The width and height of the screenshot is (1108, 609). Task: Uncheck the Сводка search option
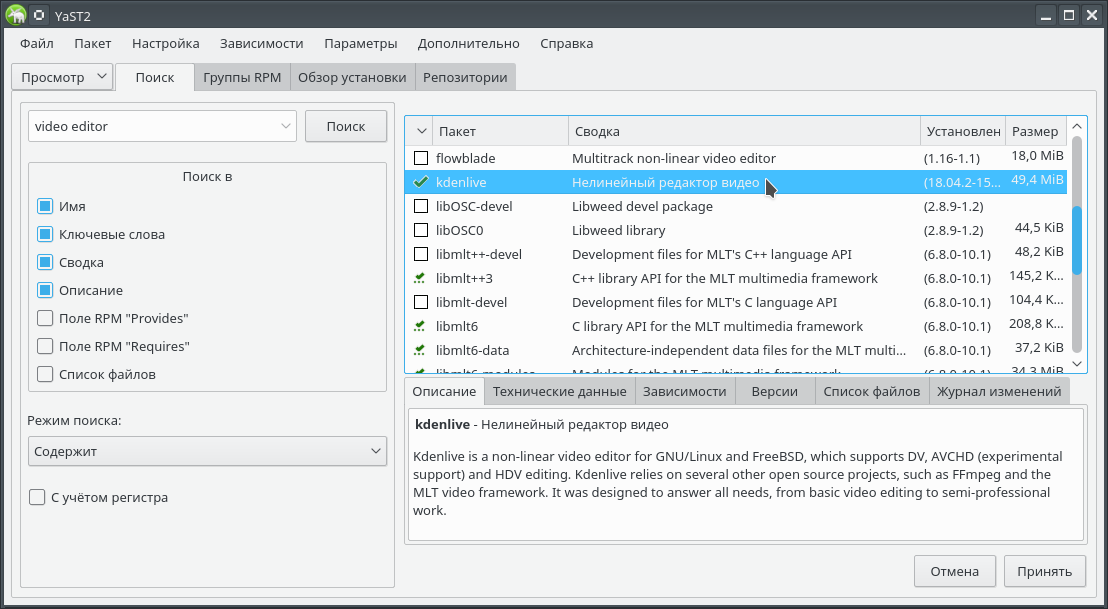(45, 262)
